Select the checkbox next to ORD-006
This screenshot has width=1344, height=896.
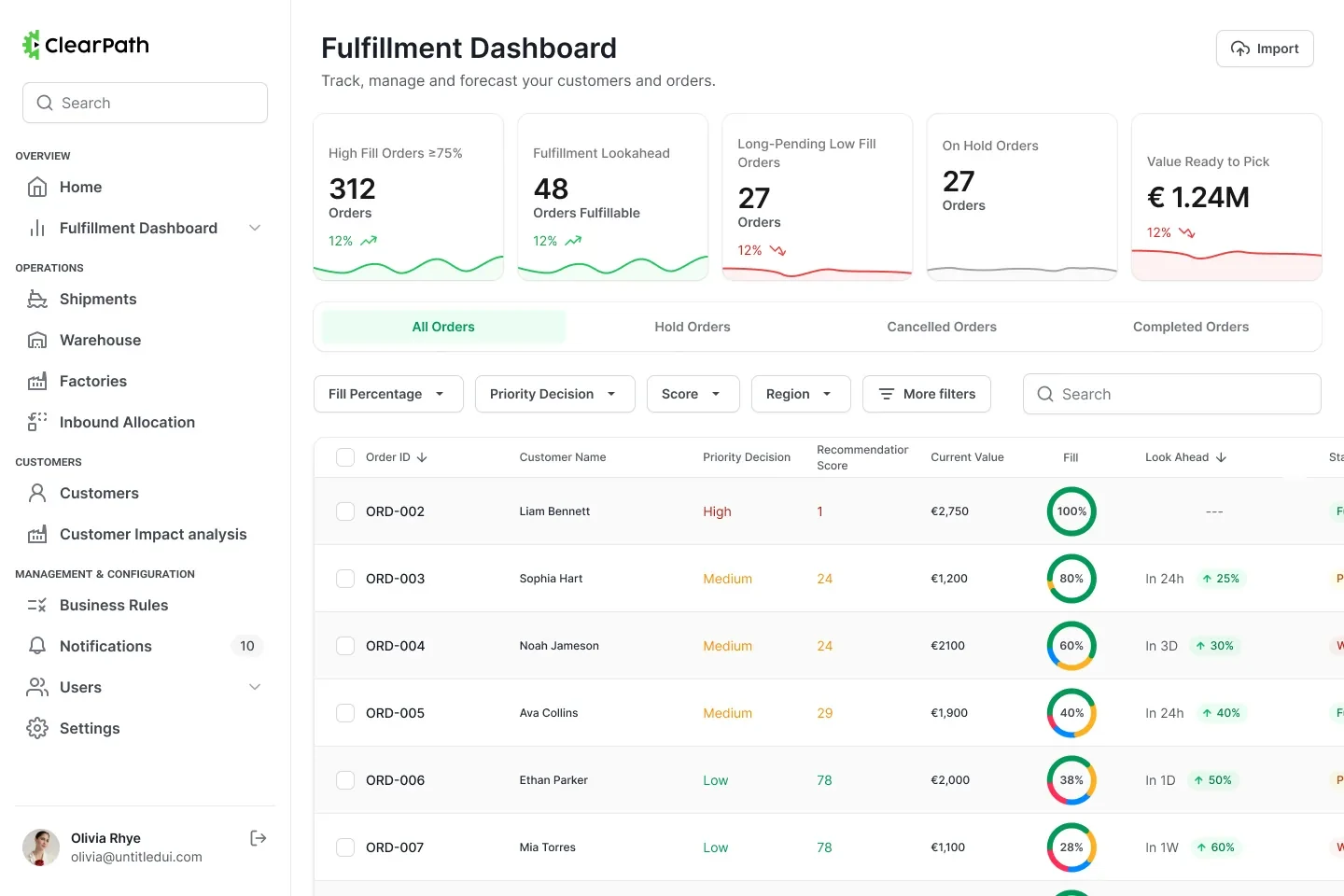click(x=345, y=780)
